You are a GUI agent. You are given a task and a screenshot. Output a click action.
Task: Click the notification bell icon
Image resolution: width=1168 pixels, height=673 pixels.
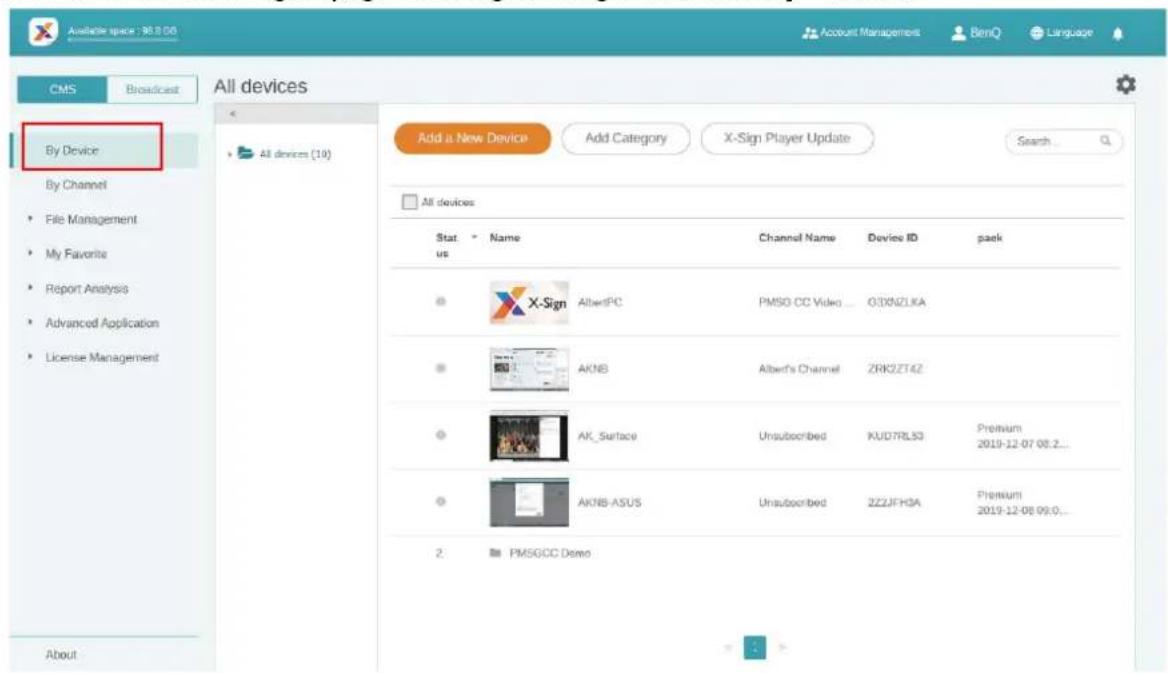tap(1117, 33)
